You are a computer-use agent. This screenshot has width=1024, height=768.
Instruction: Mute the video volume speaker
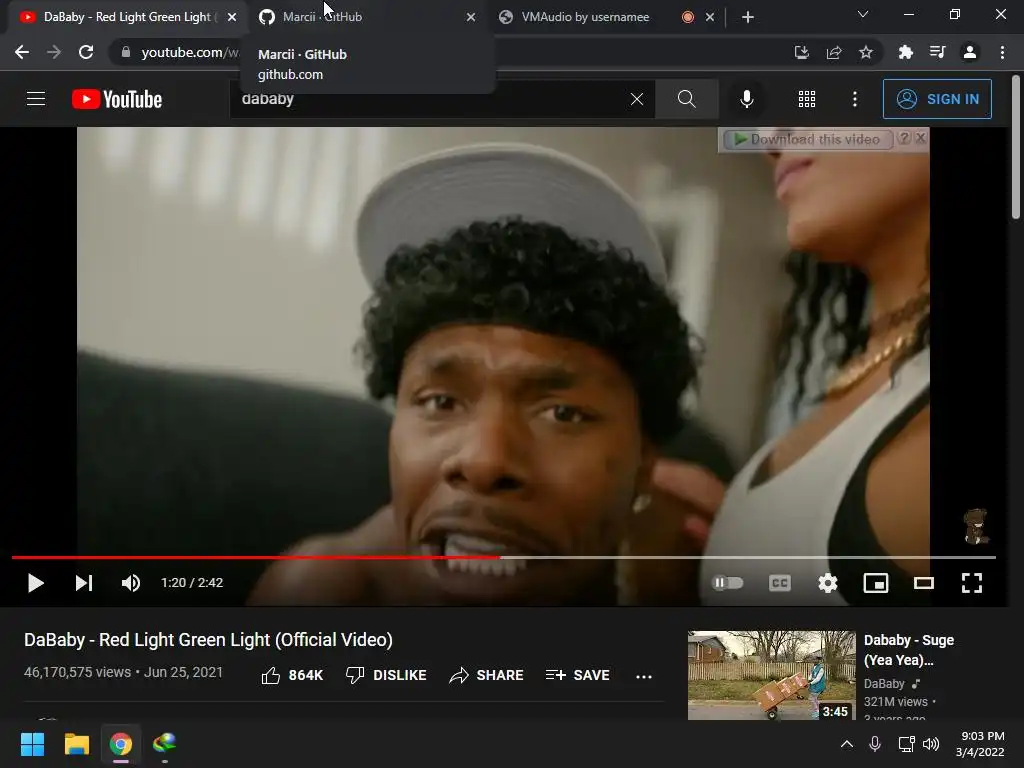click(x=131, y=583)
